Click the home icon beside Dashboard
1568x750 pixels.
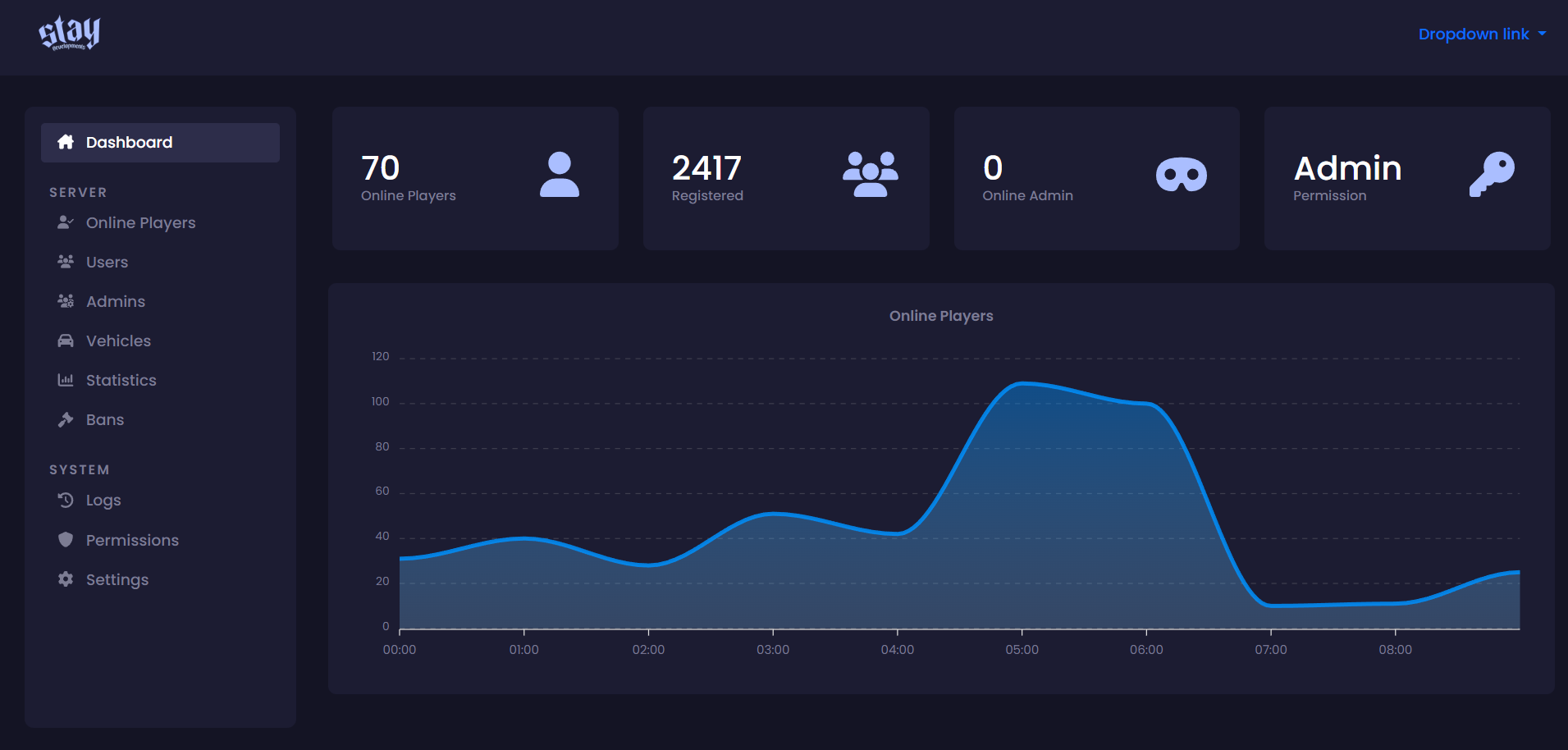click(66, 142)
